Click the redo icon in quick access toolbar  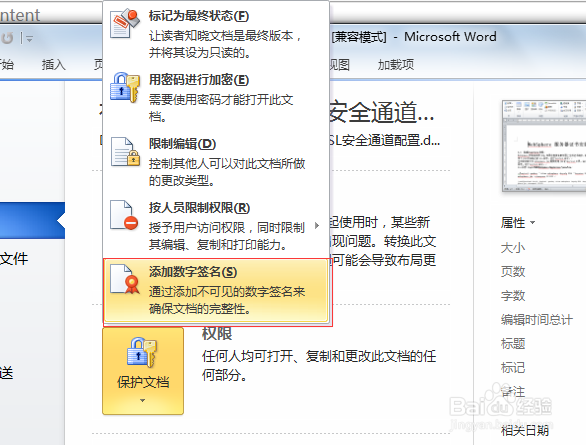[7, 38]
